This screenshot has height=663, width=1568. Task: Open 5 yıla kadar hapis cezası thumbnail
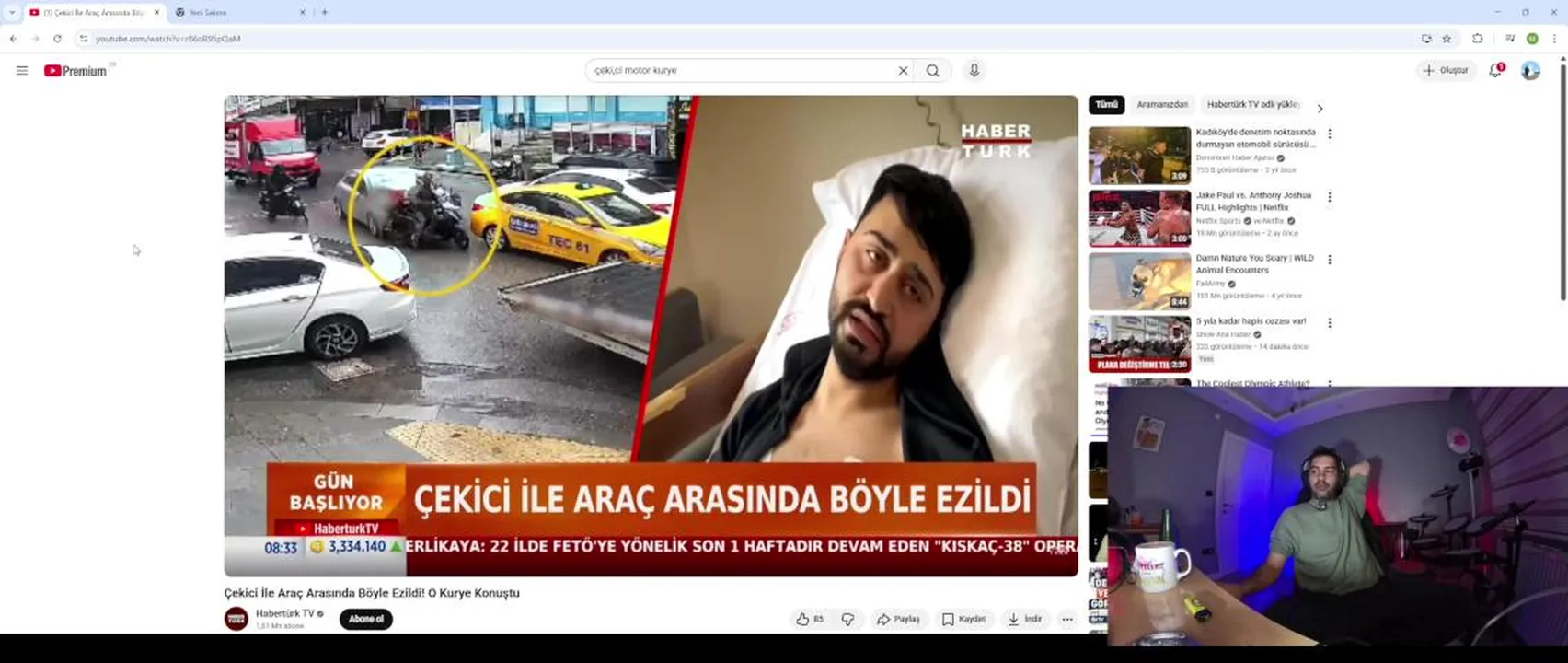[1139, 343]
